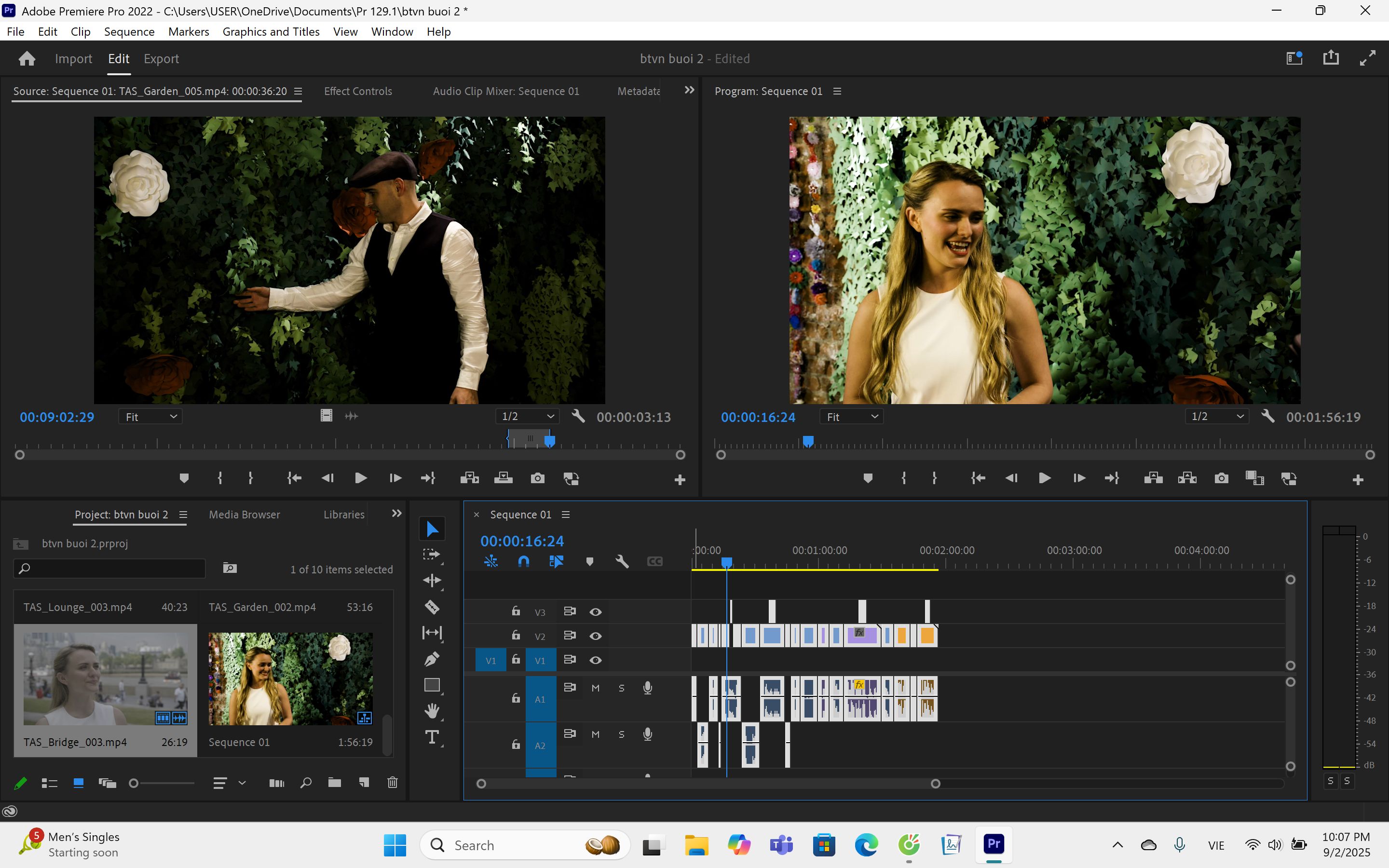Play the Program monitor
This screenshot has width=1389, height=868.
(1045, 478)
